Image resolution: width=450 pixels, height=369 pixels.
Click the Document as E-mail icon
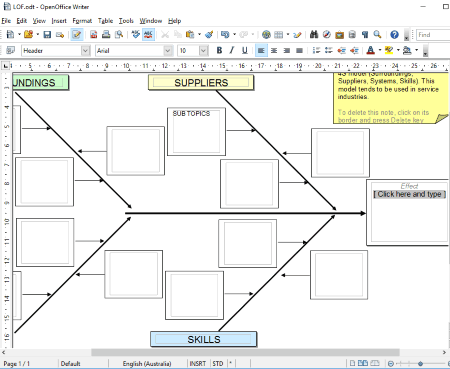pyautogui.click(x=60, y=34)
